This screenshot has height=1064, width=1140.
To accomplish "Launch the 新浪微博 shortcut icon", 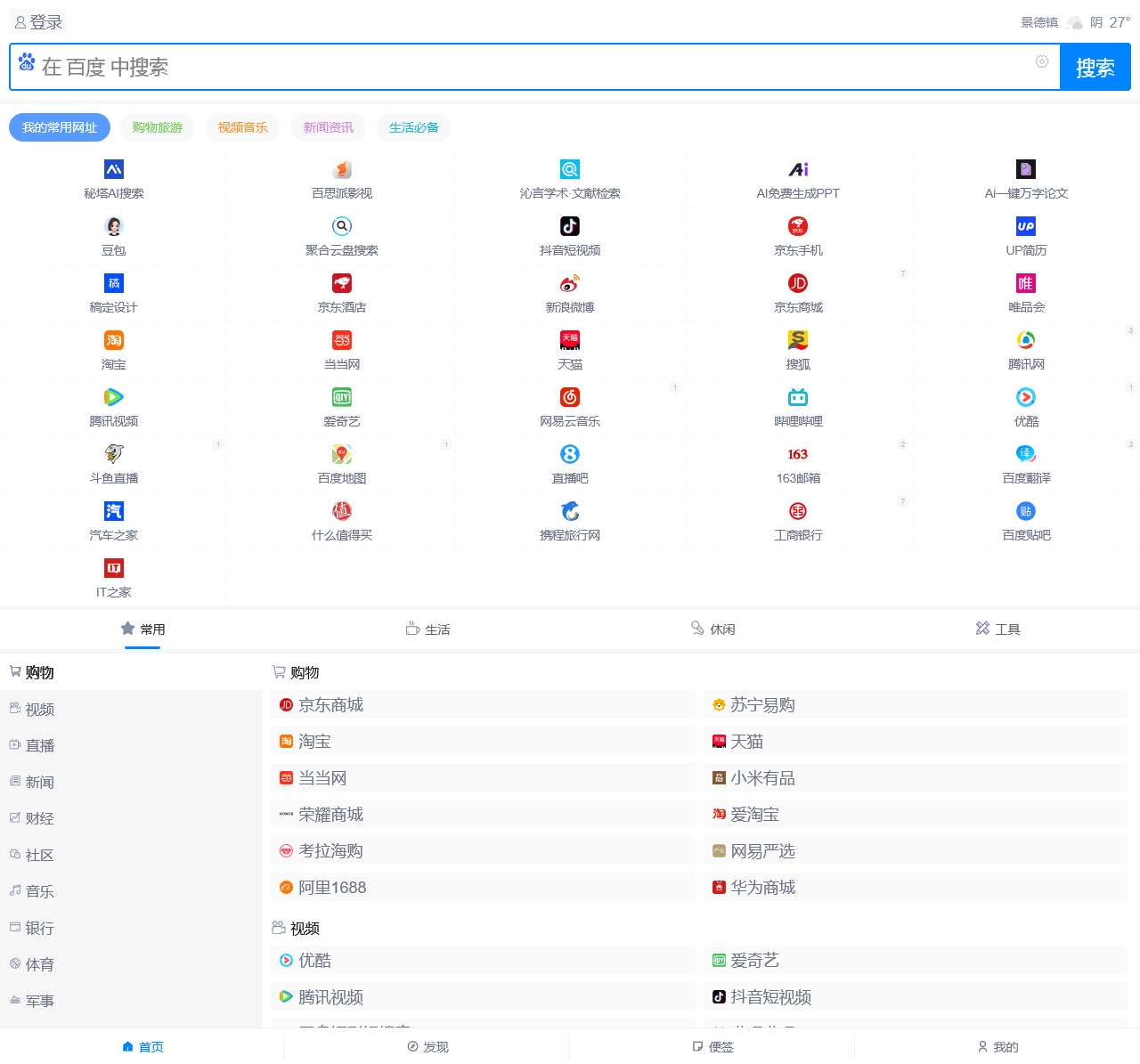I will 570,283.
